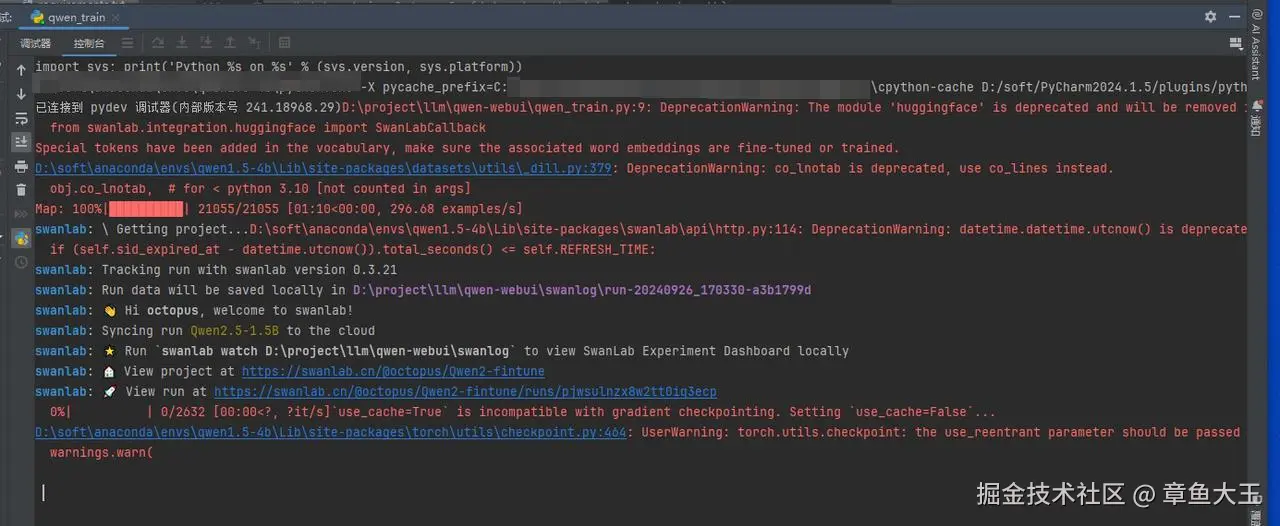Open the evaluate expression calculator icon
The image size is (1280, 526).
point(285,43)
